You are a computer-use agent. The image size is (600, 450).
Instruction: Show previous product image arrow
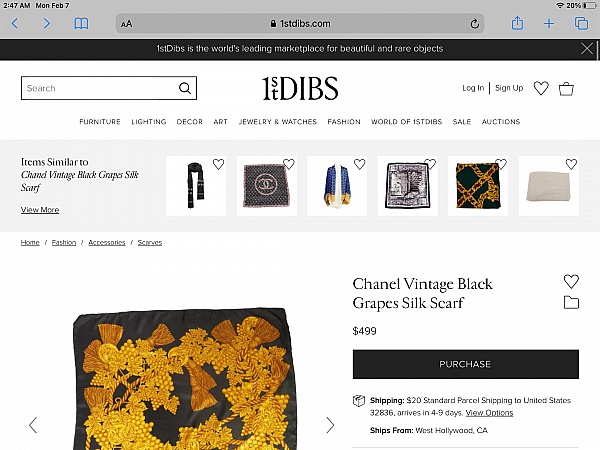pos(33,425)
